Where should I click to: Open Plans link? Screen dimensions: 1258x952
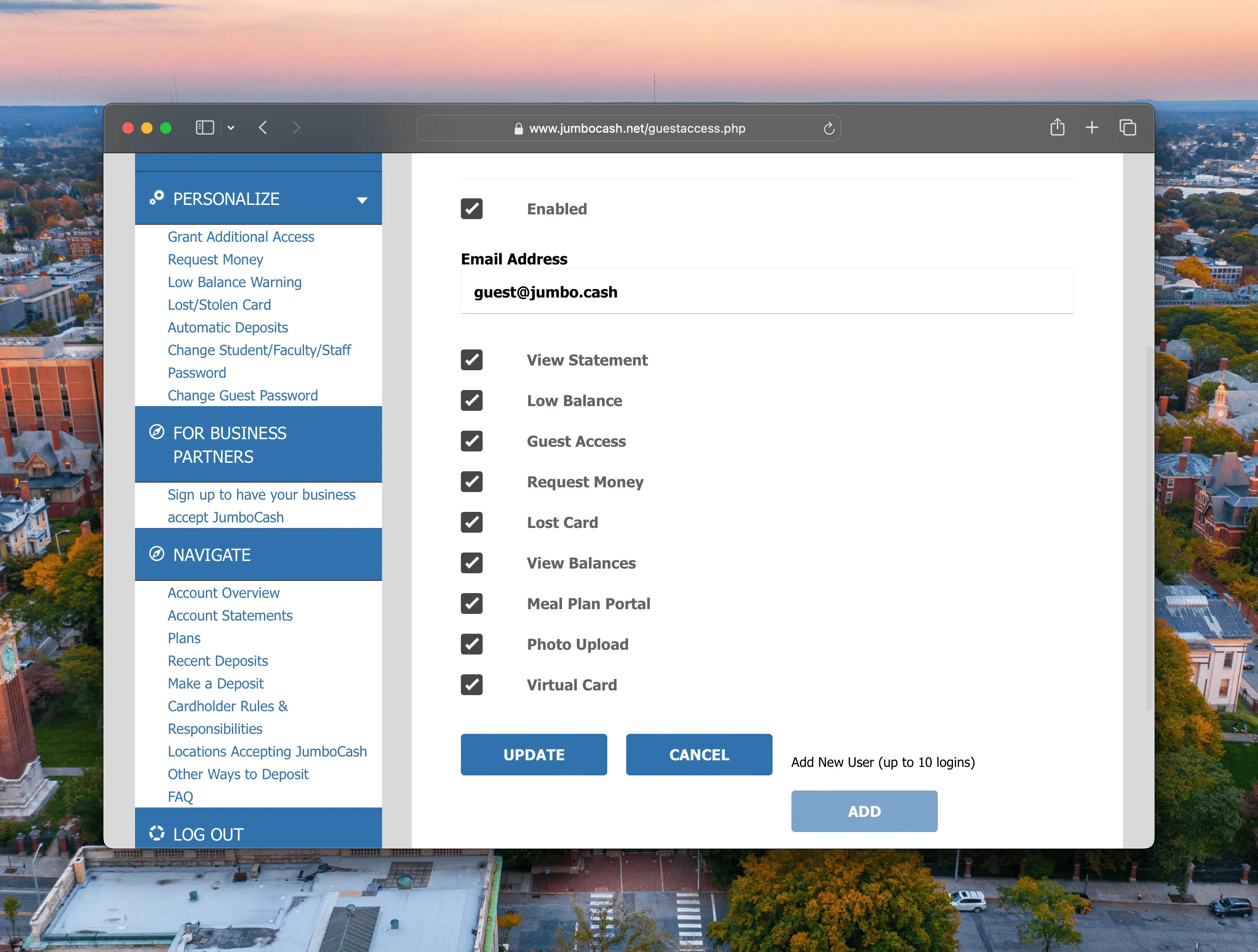(184, 638)
